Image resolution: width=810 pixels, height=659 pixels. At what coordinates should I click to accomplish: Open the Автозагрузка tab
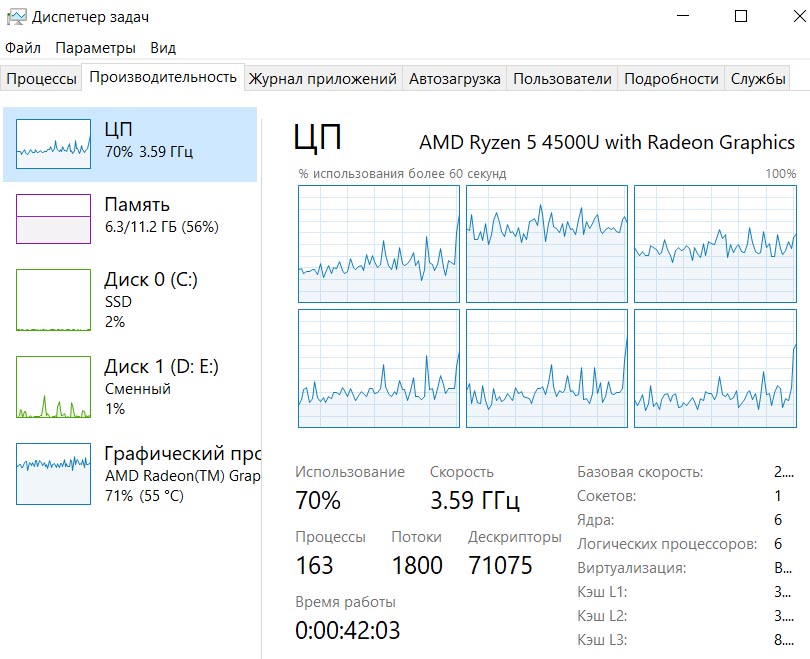[x=455, y=79]
